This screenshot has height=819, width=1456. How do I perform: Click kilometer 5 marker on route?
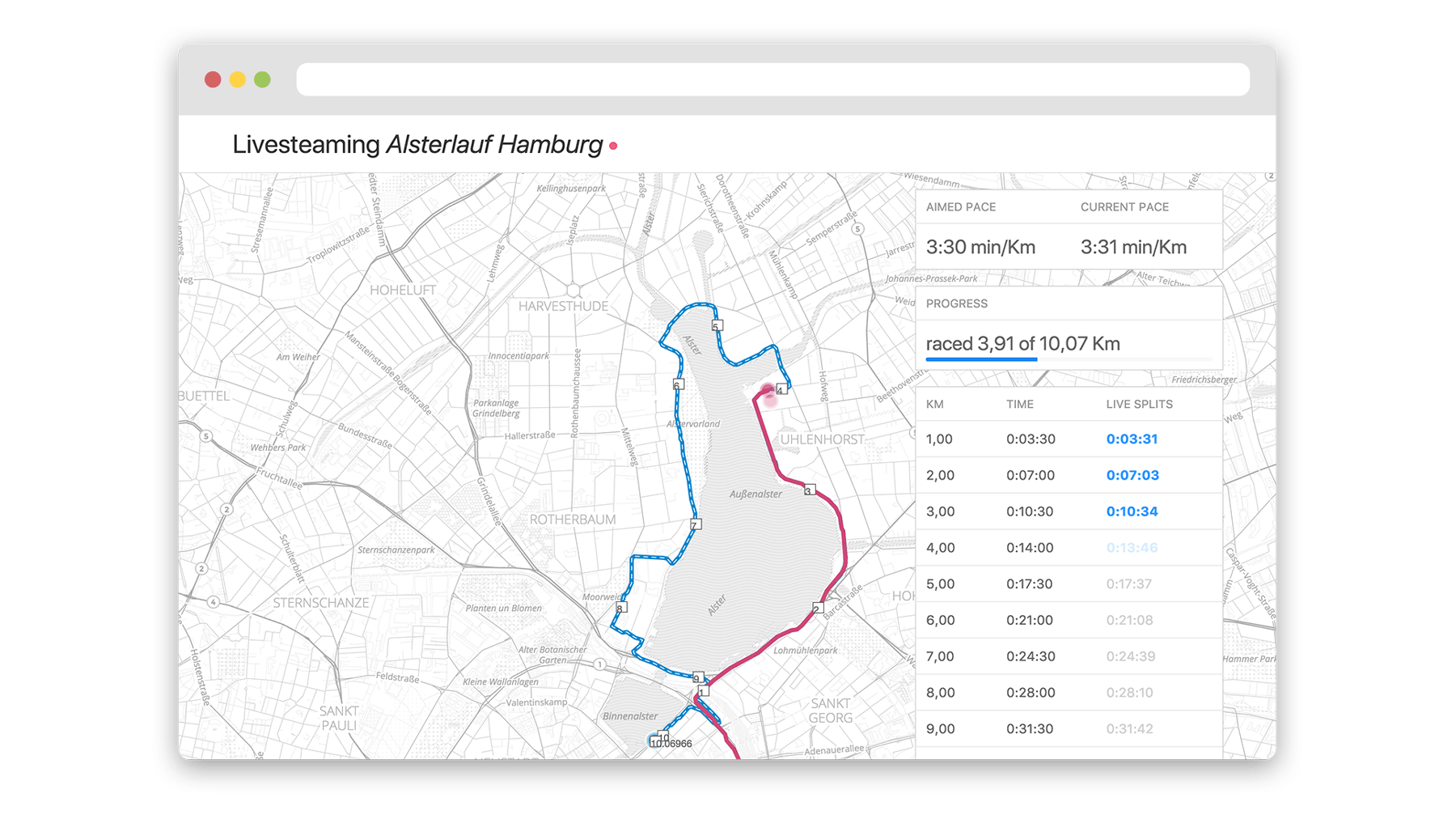(x=717, y=326)
